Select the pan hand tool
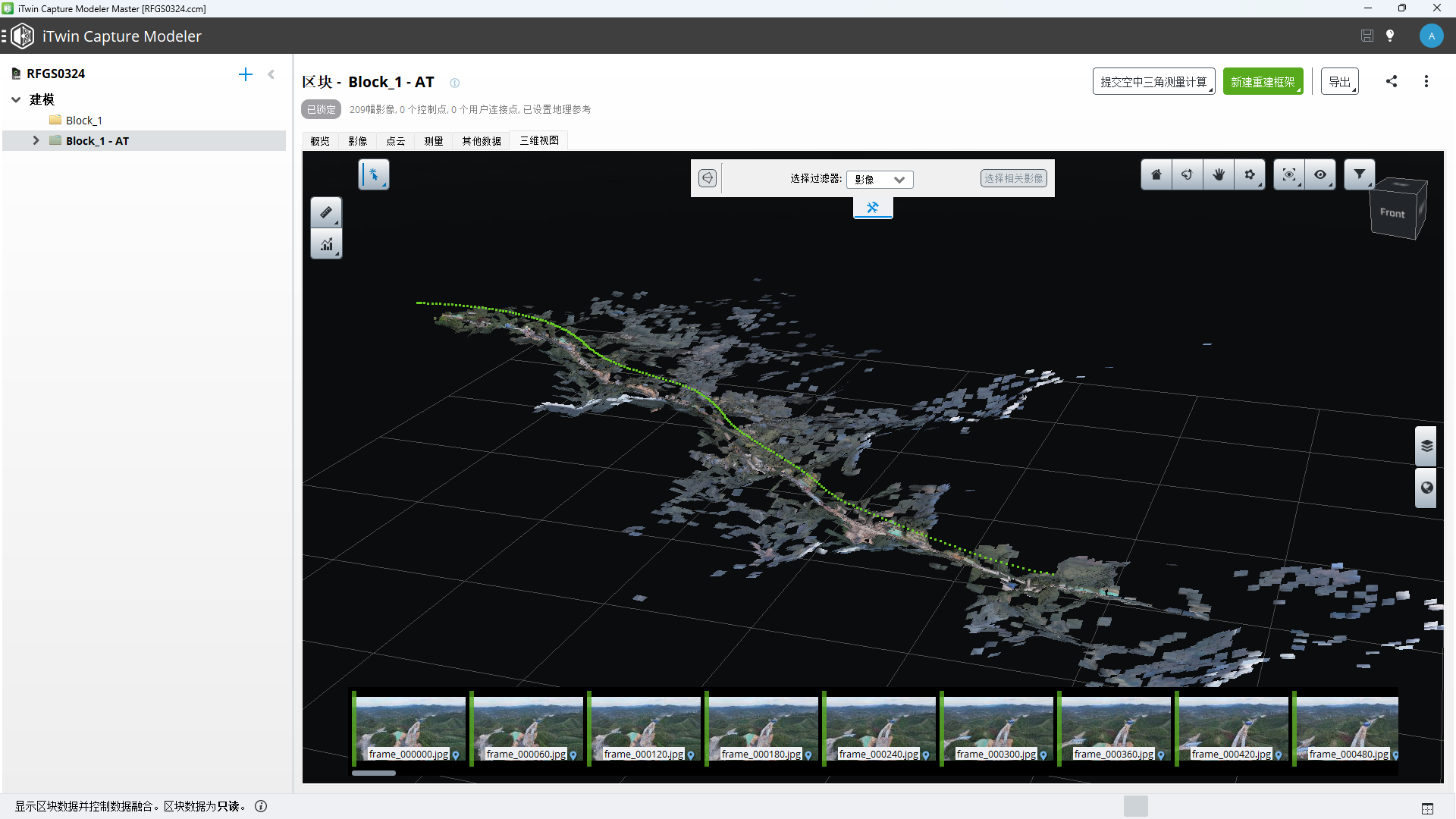 [1219, 175]
